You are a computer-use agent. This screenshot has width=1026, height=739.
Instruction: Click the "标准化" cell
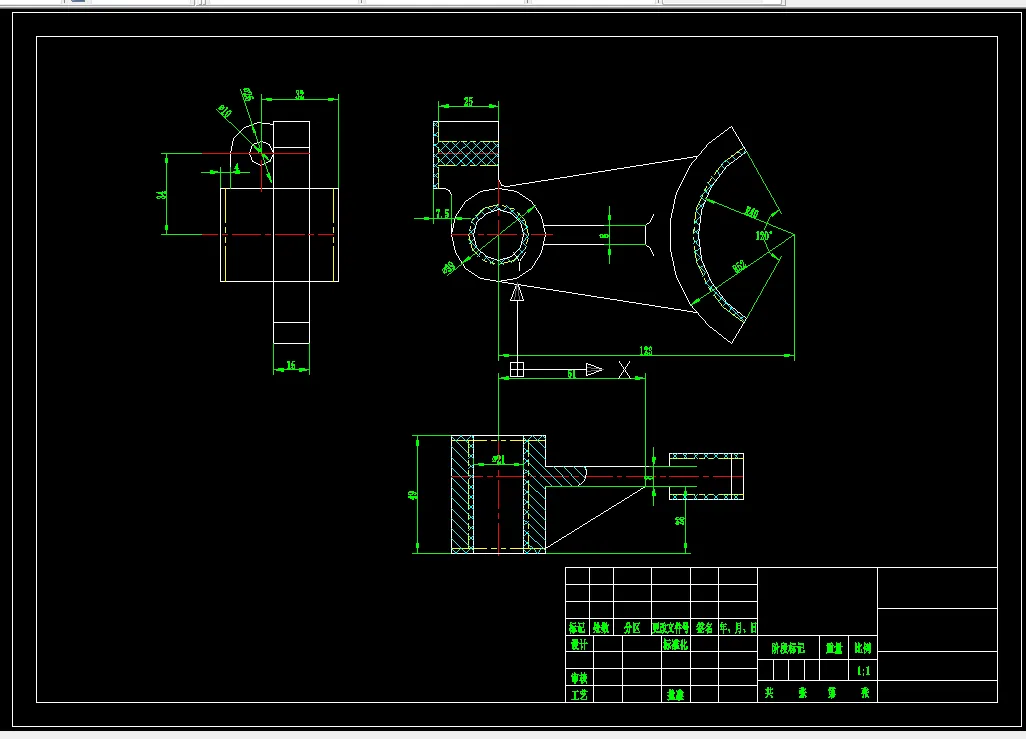pos(676,644)
